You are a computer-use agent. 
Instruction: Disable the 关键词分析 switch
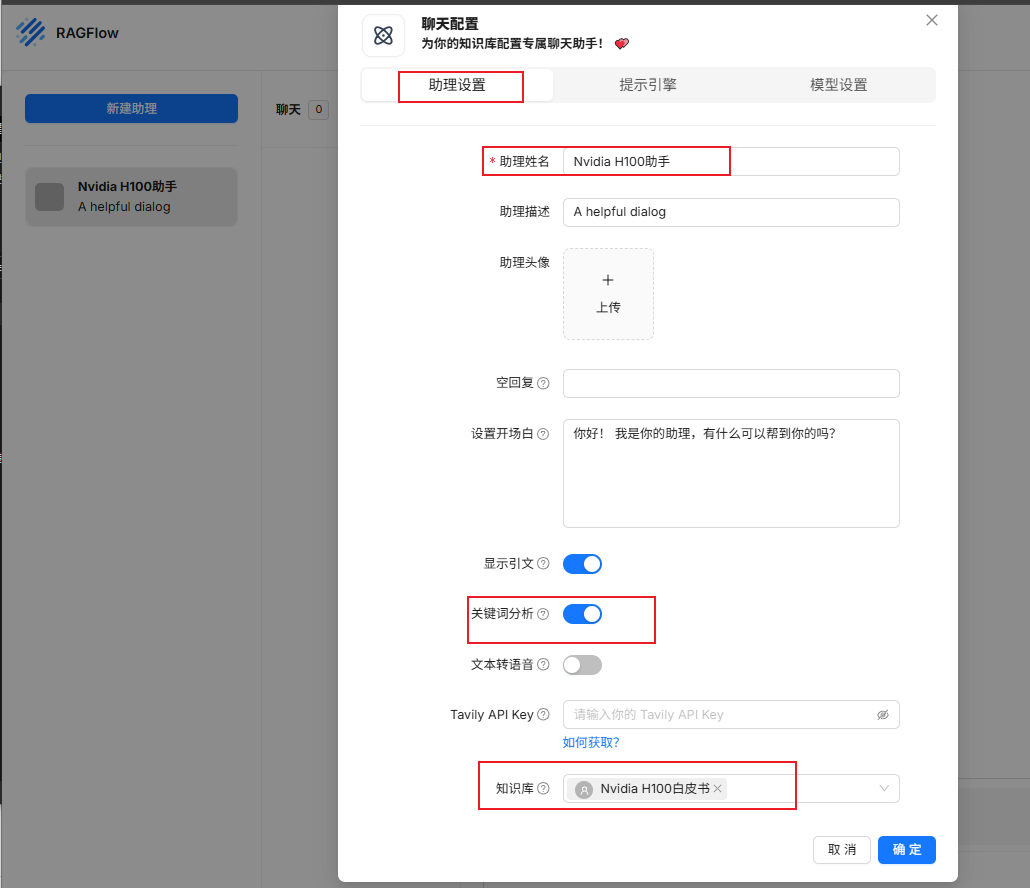pyautogui.click(x=582, y=614)
